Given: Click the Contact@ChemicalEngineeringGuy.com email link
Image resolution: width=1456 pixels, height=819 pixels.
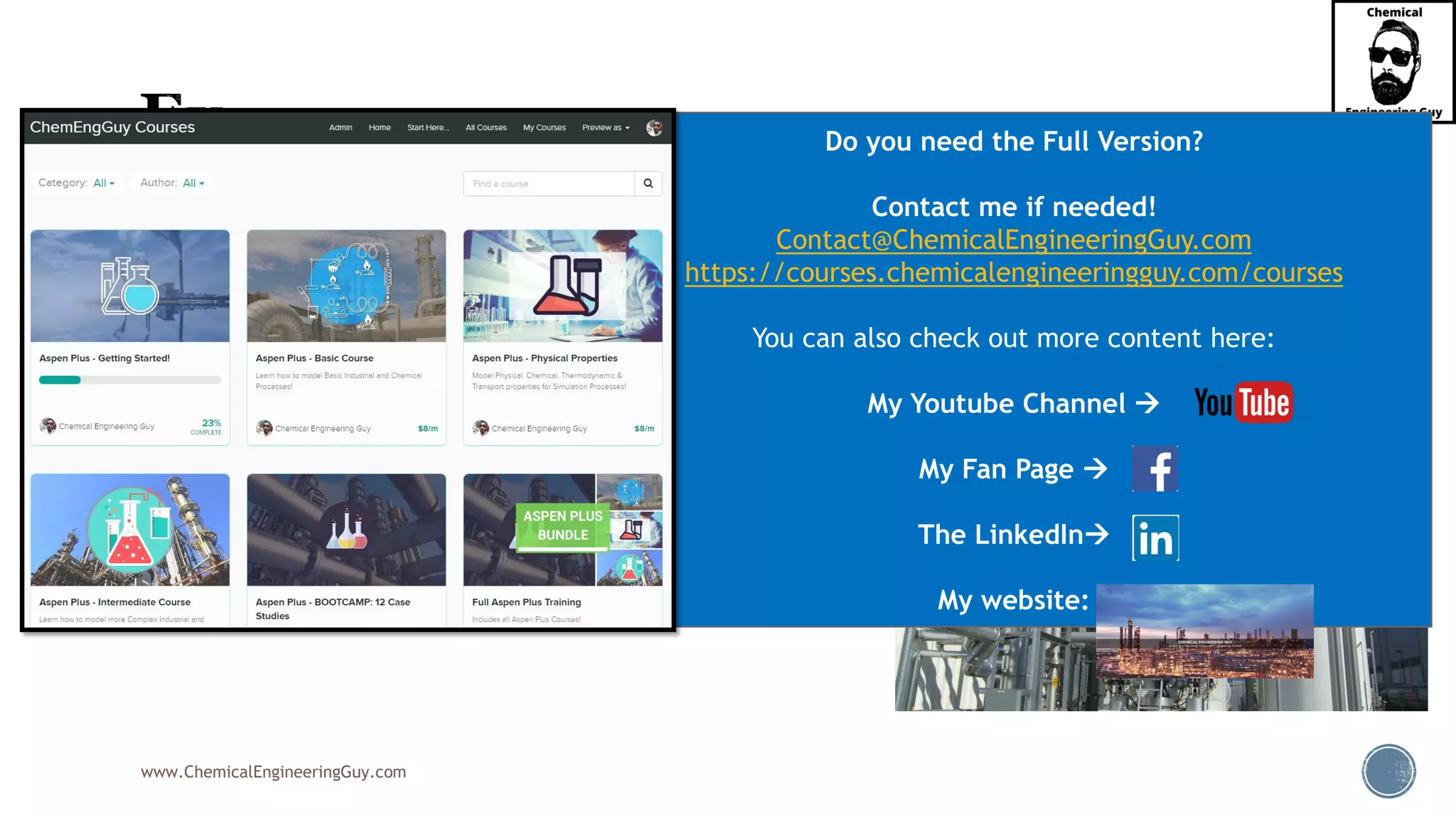Looking at the screenshot, I should (x=1013, y=240).
